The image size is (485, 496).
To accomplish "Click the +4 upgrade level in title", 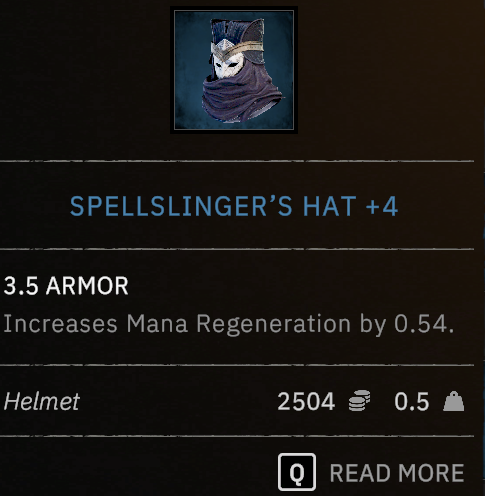I will 382,207.
